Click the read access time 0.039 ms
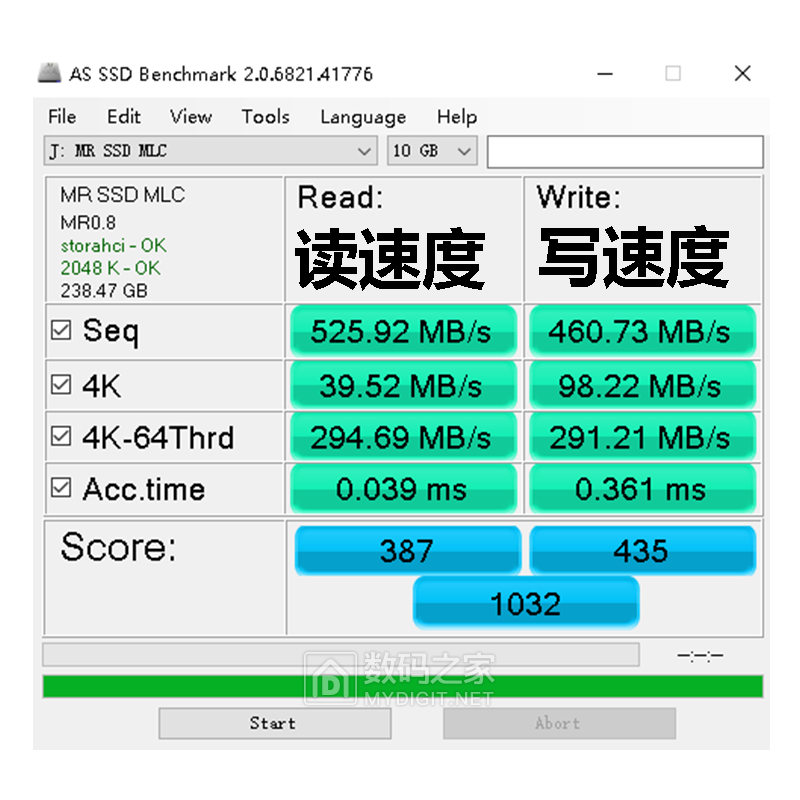Image resolution: width=800 pixels, height=800 pixels. [x=404, y=489]
